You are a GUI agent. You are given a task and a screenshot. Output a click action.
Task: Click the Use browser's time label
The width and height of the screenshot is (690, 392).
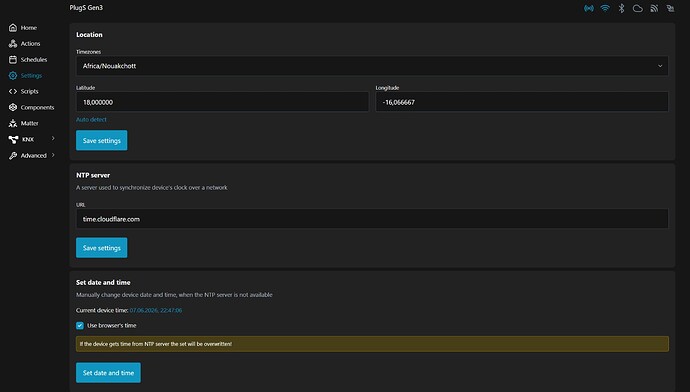pos(112,326)
